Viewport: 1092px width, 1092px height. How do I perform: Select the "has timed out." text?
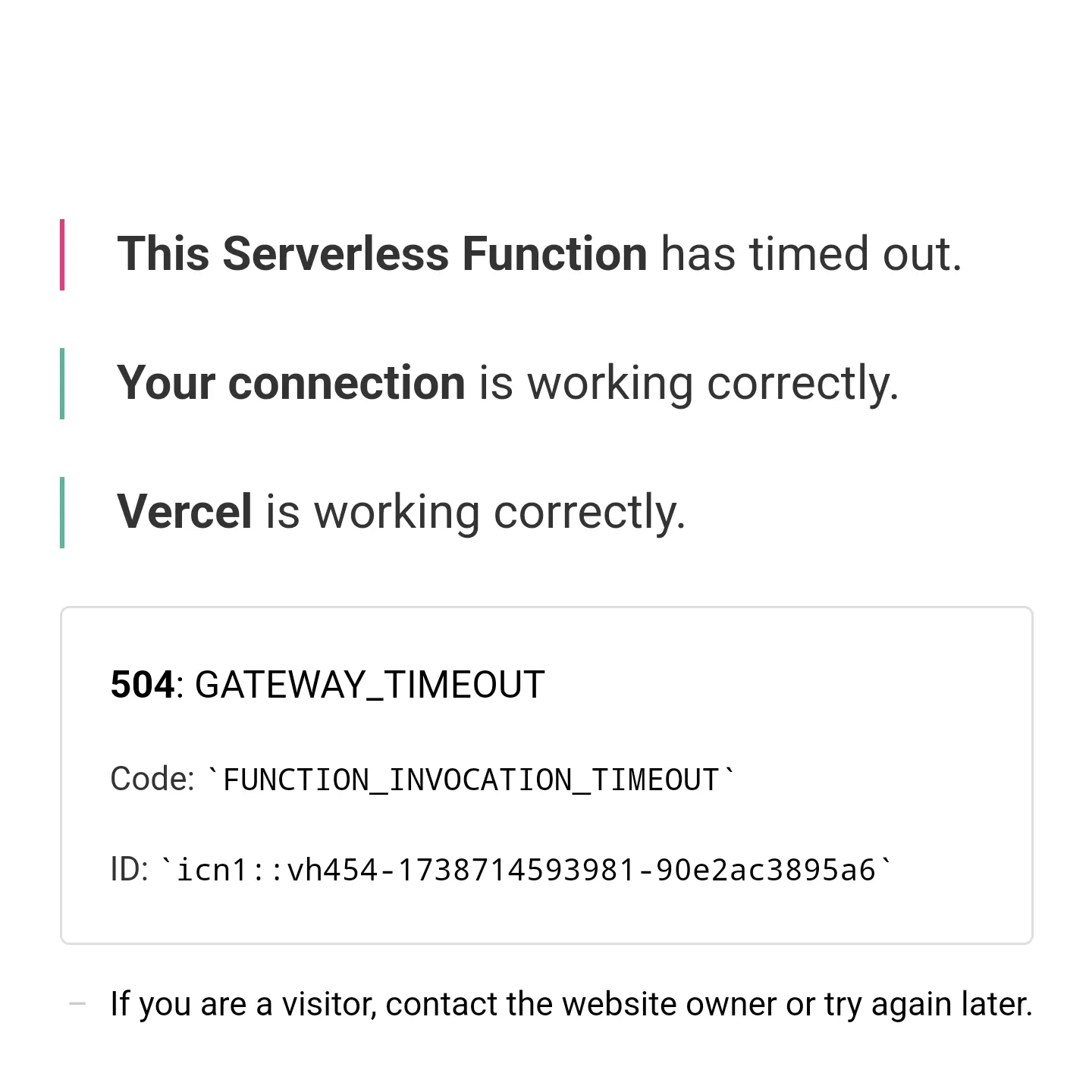pyautogui.click(x=811, y=253)
